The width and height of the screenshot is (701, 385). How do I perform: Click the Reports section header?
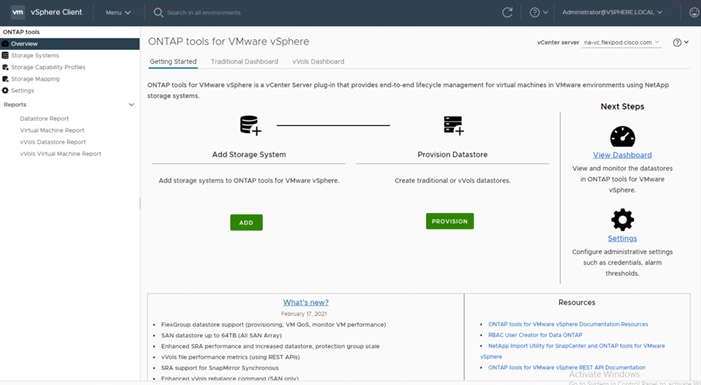[x=15, y=105]
